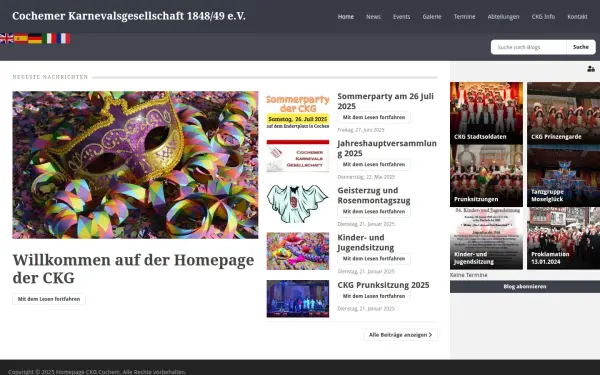This screenshot has height=375, width=600.
Task: Click 'Alle Beiträge anzeigen' button
Action: [400, 335]
